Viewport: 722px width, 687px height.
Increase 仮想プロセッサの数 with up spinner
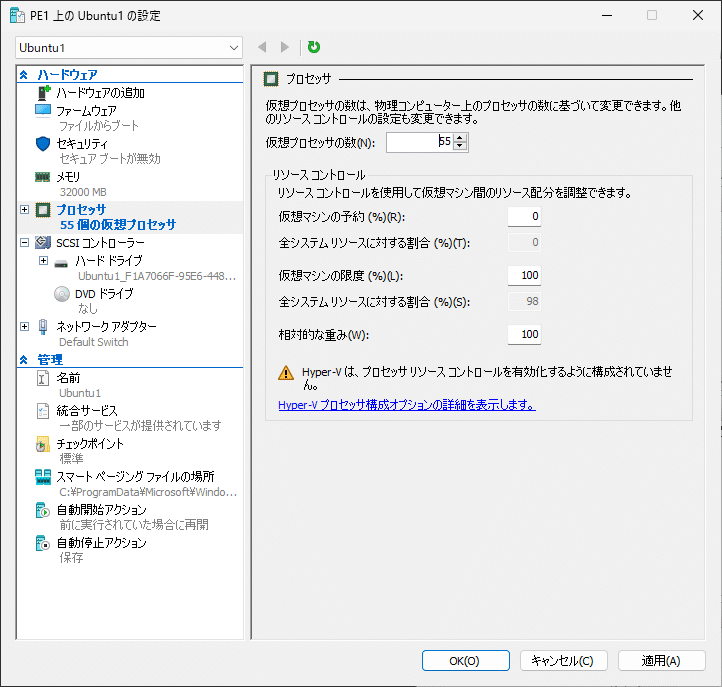[460, 138]
